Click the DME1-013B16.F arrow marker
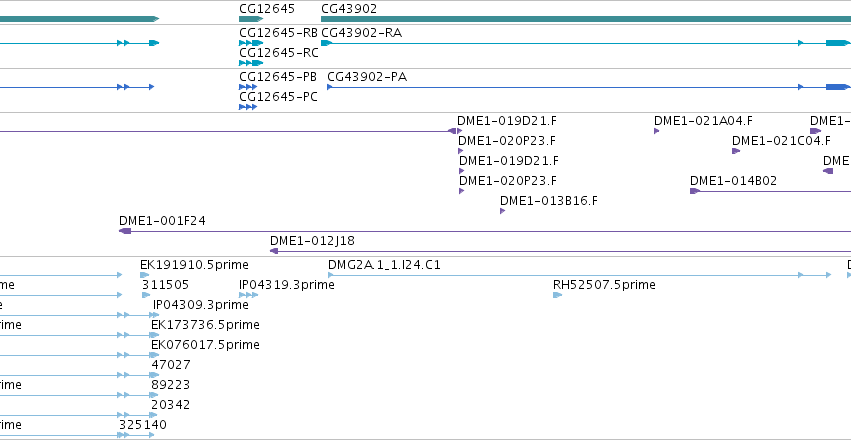Viewport: 851px width, 440px height. [503, 211]
